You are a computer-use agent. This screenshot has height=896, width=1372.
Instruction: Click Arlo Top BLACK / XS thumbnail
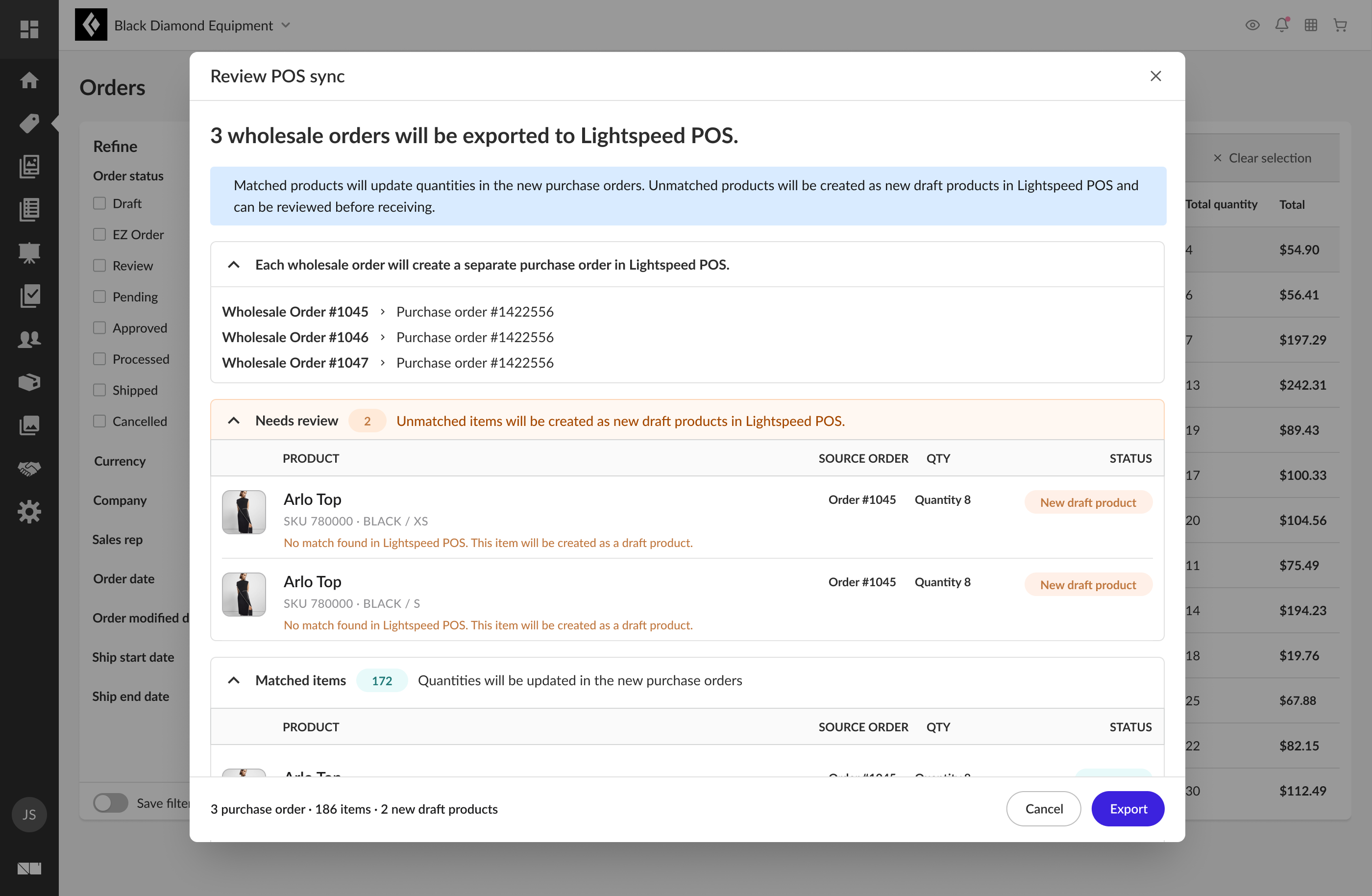[244, 512]
